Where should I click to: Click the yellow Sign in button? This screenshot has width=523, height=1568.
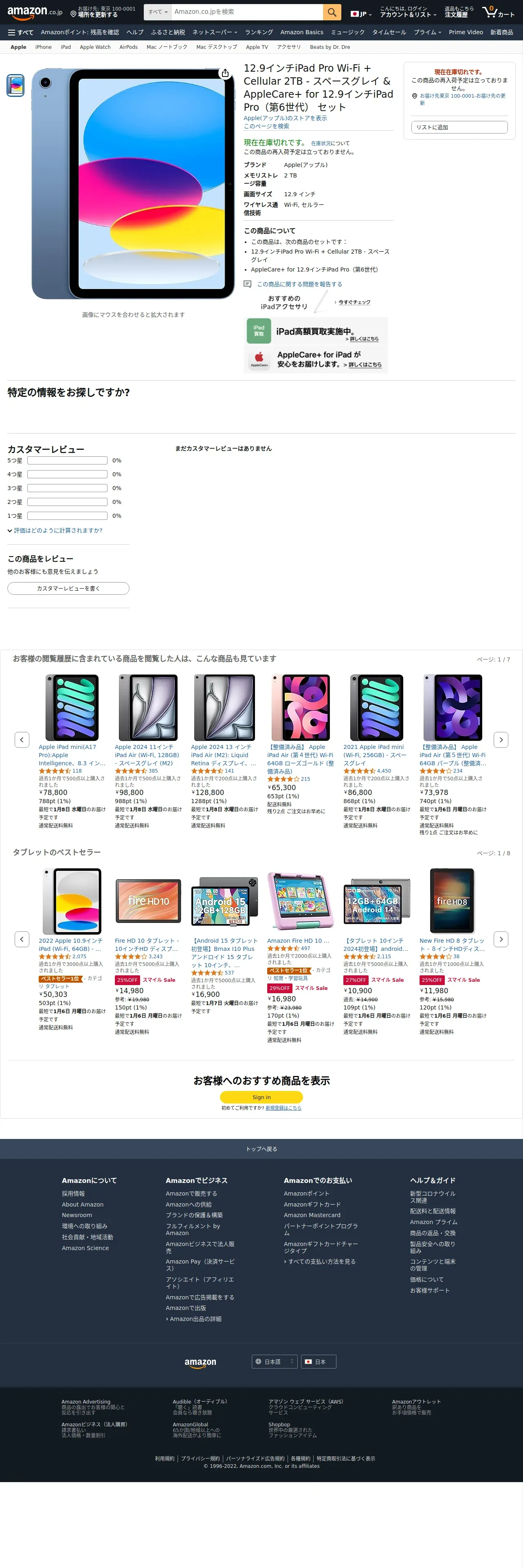262,1097
